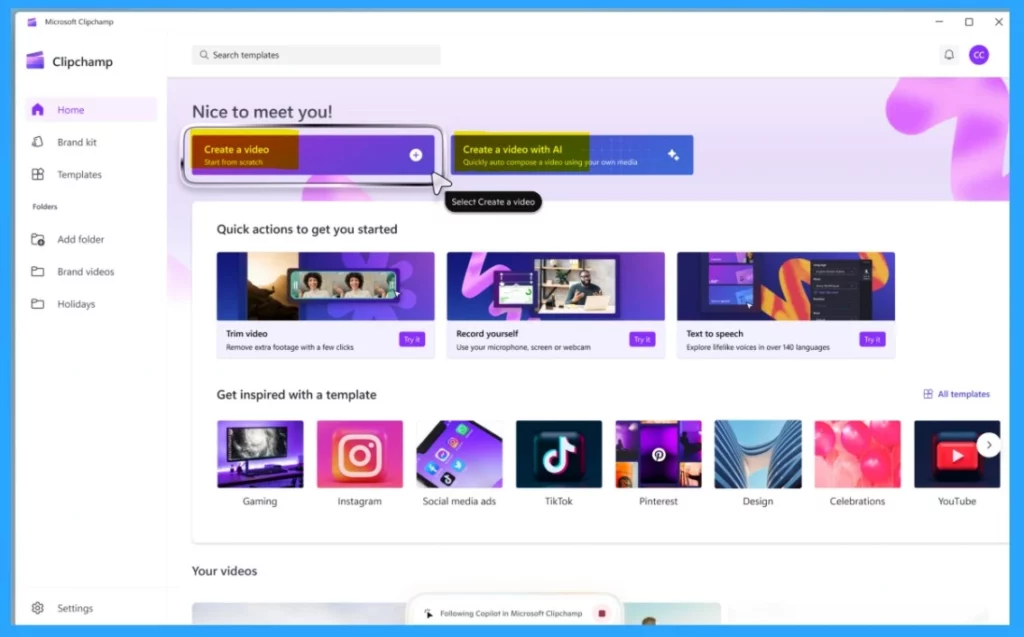Open the Record yourself preview image

click(x=556, y=286)
